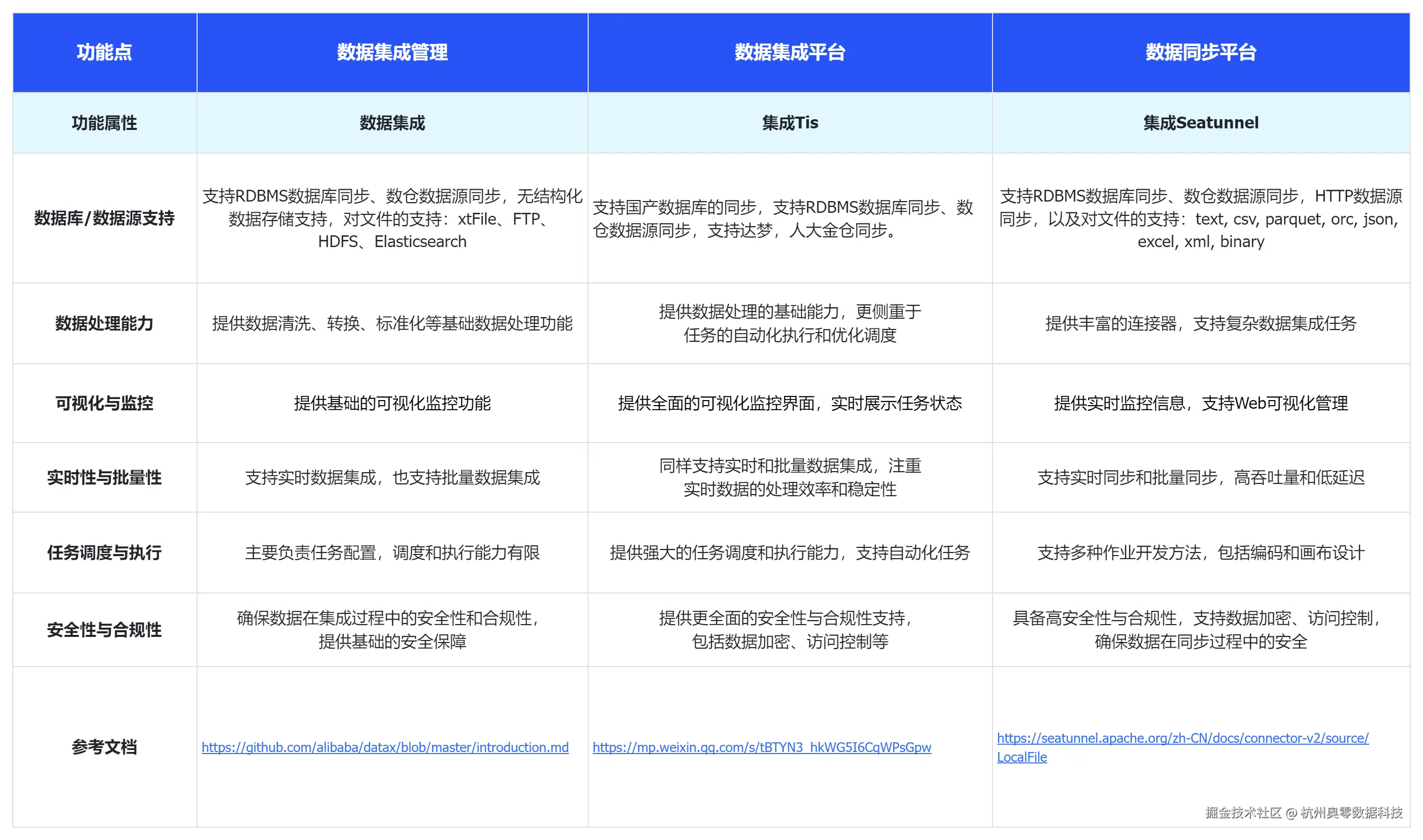The height and width of the screenshot is (840, 1423).
Task: Click the 数据库/数据源支持 row label
Action: 105,218
